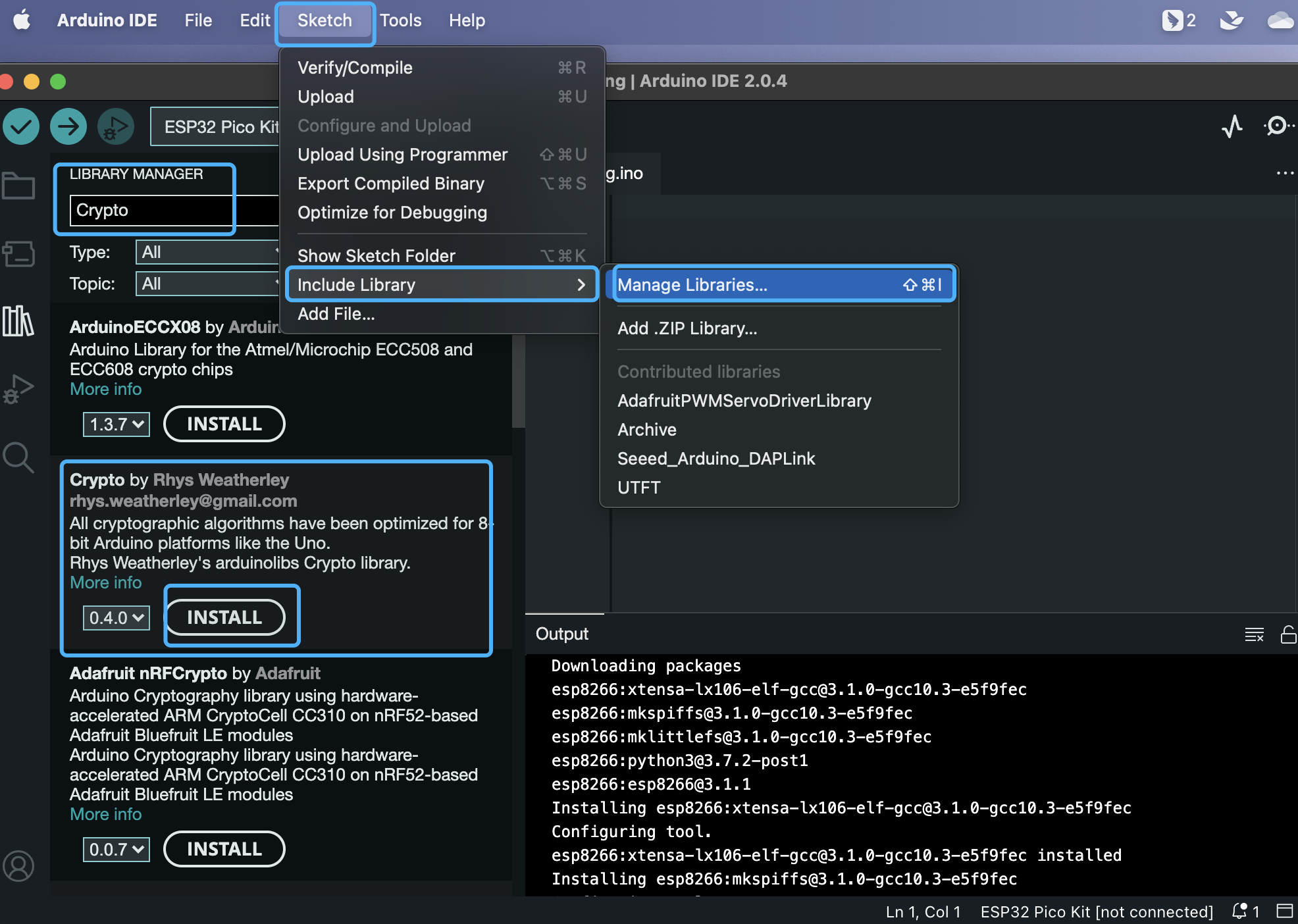Screen dimensions: 1298x924
Task: Open the Boards Manager sidebar icon
Action: click(x=18, y=253)
